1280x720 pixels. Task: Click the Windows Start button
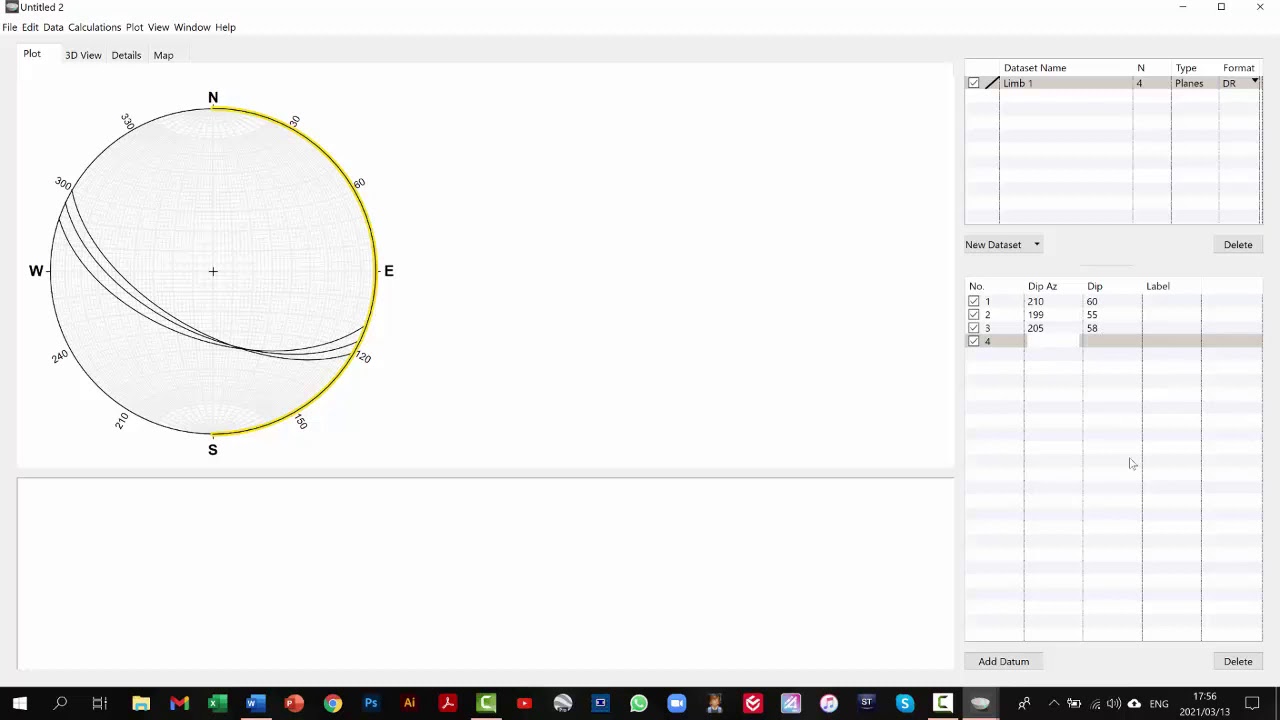[x=20, y=704]
